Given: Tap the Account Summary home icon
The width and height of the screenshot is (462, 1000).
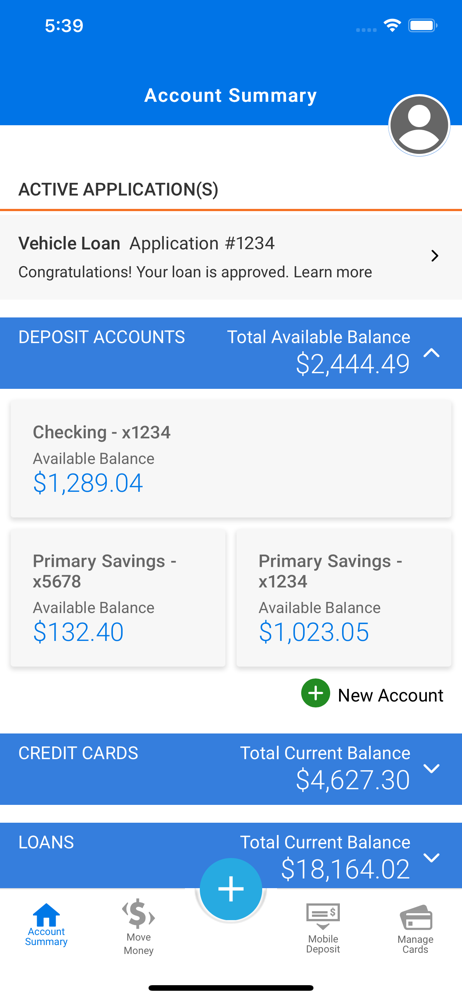Looking at the screenshot, I should click(46, 915).
